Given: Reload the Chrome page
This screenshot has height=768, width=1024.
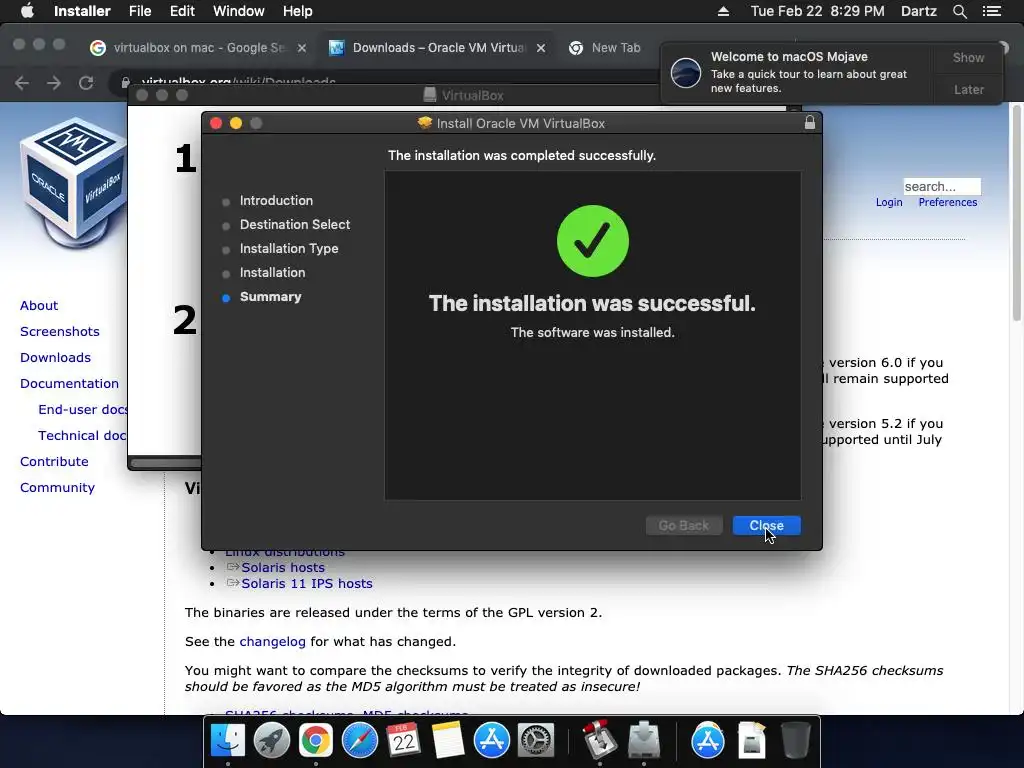Looking at the screenshot, I should coord(86,83).
